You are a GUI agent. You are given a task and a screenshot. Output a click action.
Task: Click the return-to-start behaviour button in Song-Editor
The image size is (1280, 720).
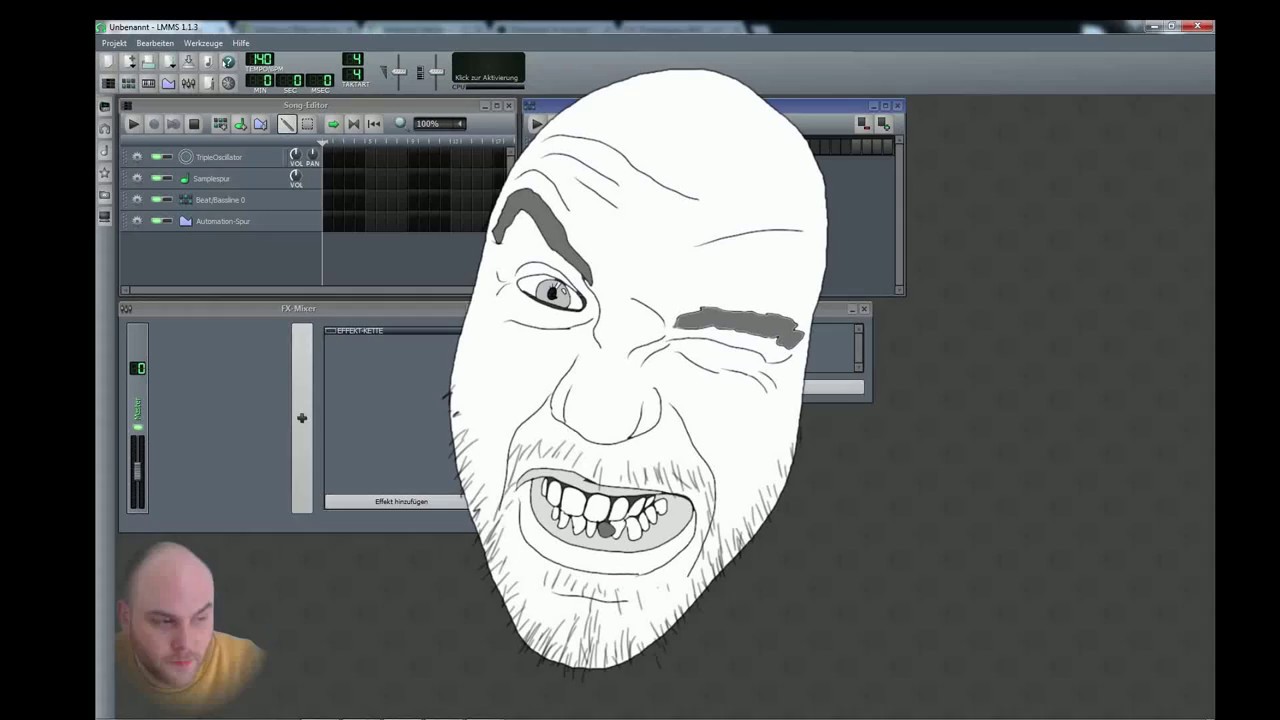tap(373, 124)
